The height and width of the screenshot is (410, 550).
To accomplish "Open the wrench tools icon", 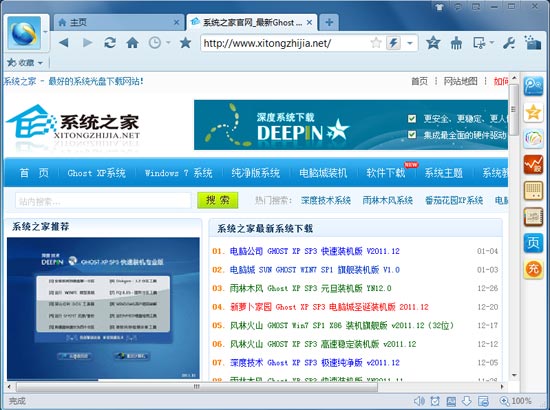I will pos(509,43).
